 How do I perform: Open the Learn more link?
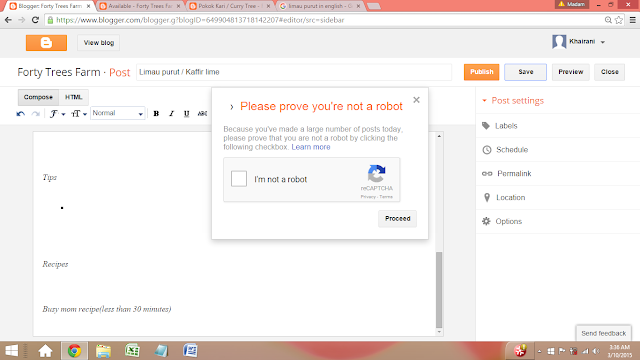[311, 147]
